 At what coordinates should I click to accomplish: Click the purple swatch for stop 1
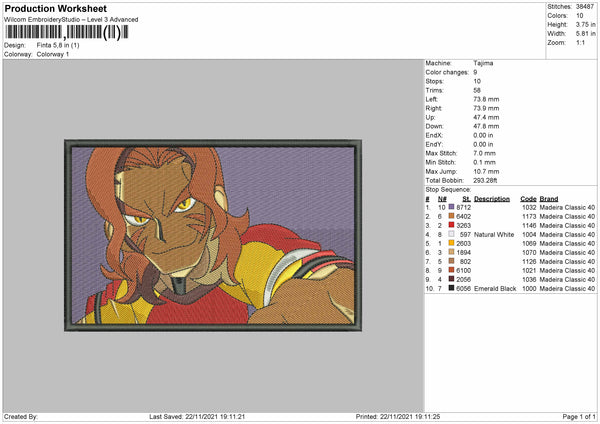451,207
